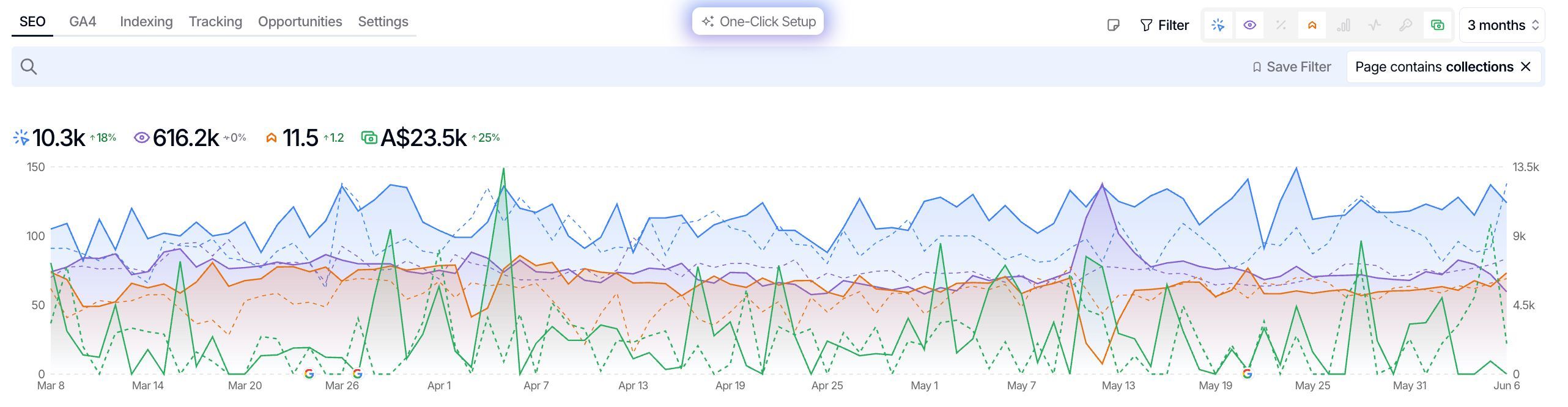Click the 616.2k impressions total

[186, 138]
